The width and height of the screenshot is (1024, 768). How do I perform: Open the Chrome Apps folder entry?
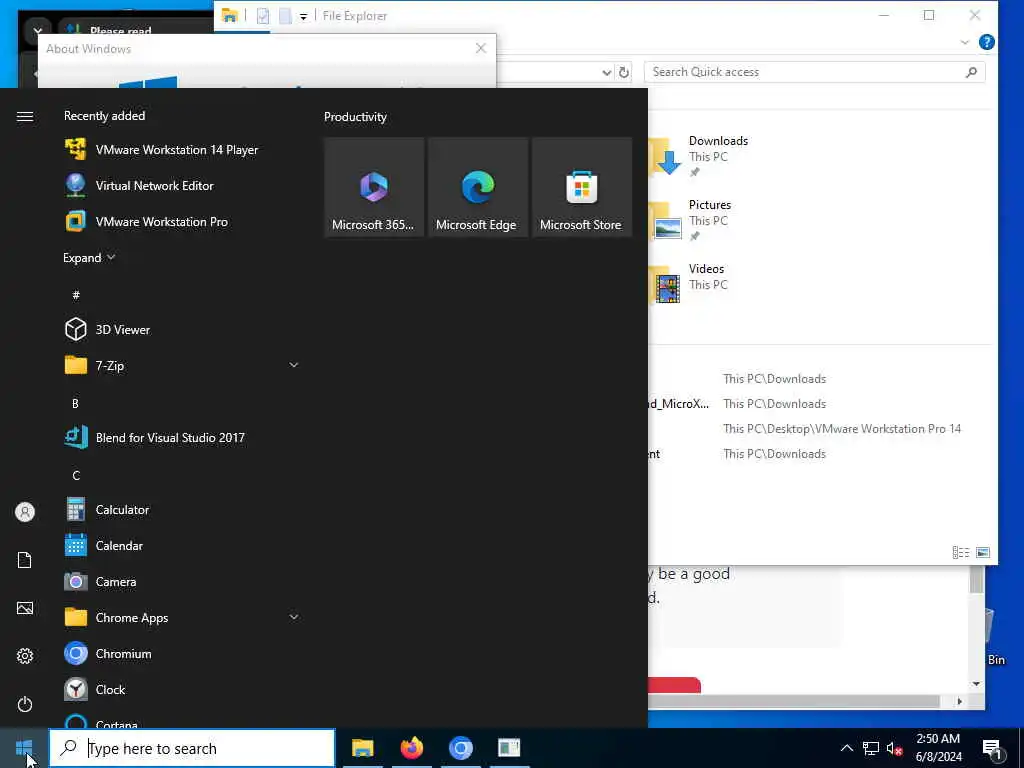click(x=131, y=617)
